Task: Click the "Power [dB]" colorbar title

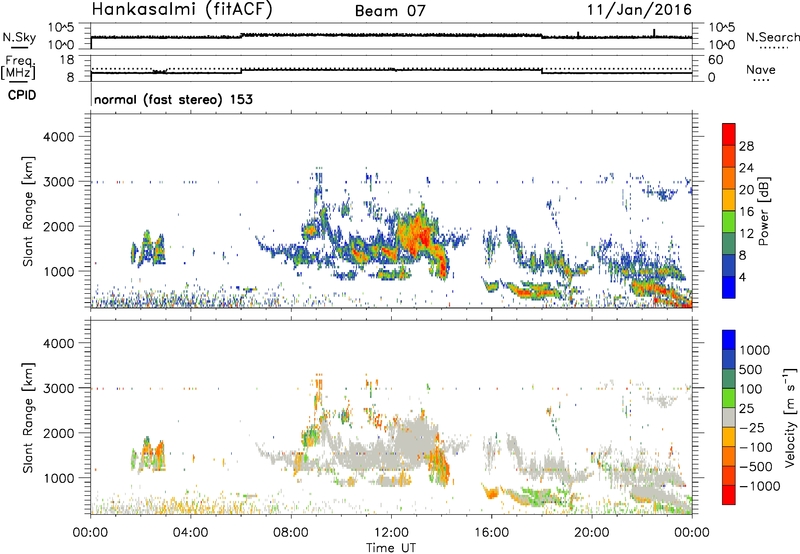Action: (x=763, y=211)
